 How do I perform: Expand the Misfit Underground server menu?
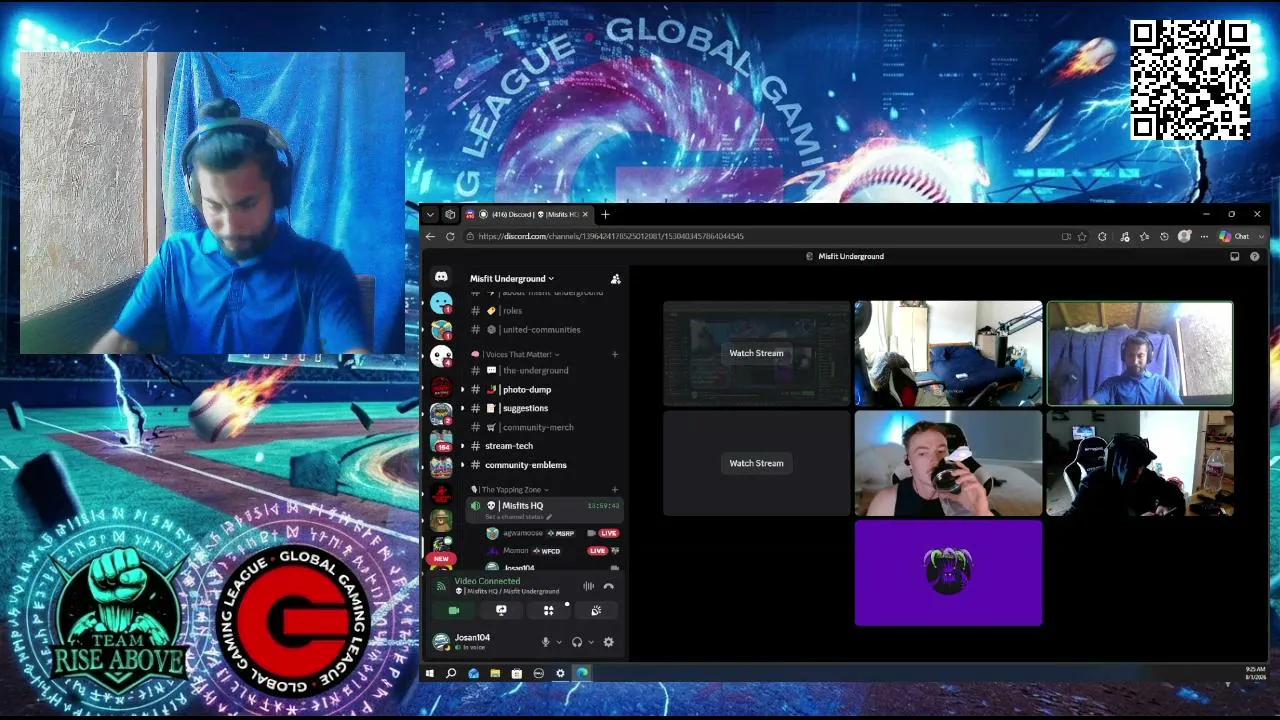click(x=512, y=279)
